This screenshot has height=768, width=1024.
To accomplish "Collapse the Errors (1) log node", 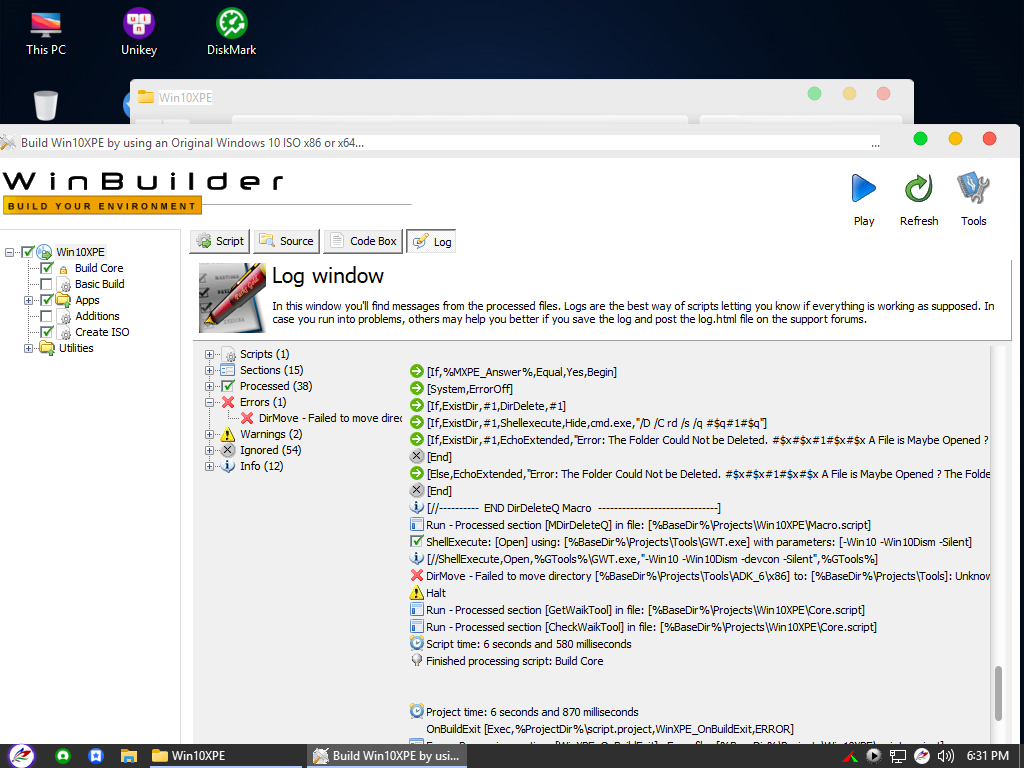I will [x=209, y=402].
